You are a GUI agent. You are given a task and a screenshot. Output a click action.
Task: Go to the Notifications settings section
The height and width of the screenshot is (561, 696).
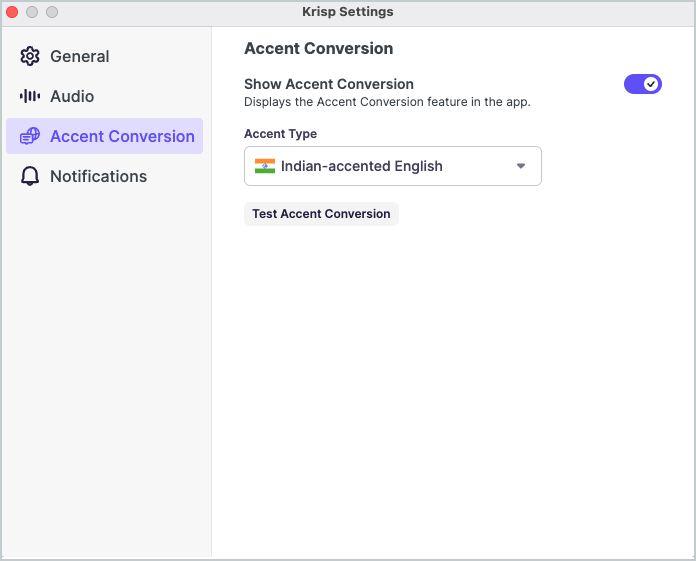[104, 176]
